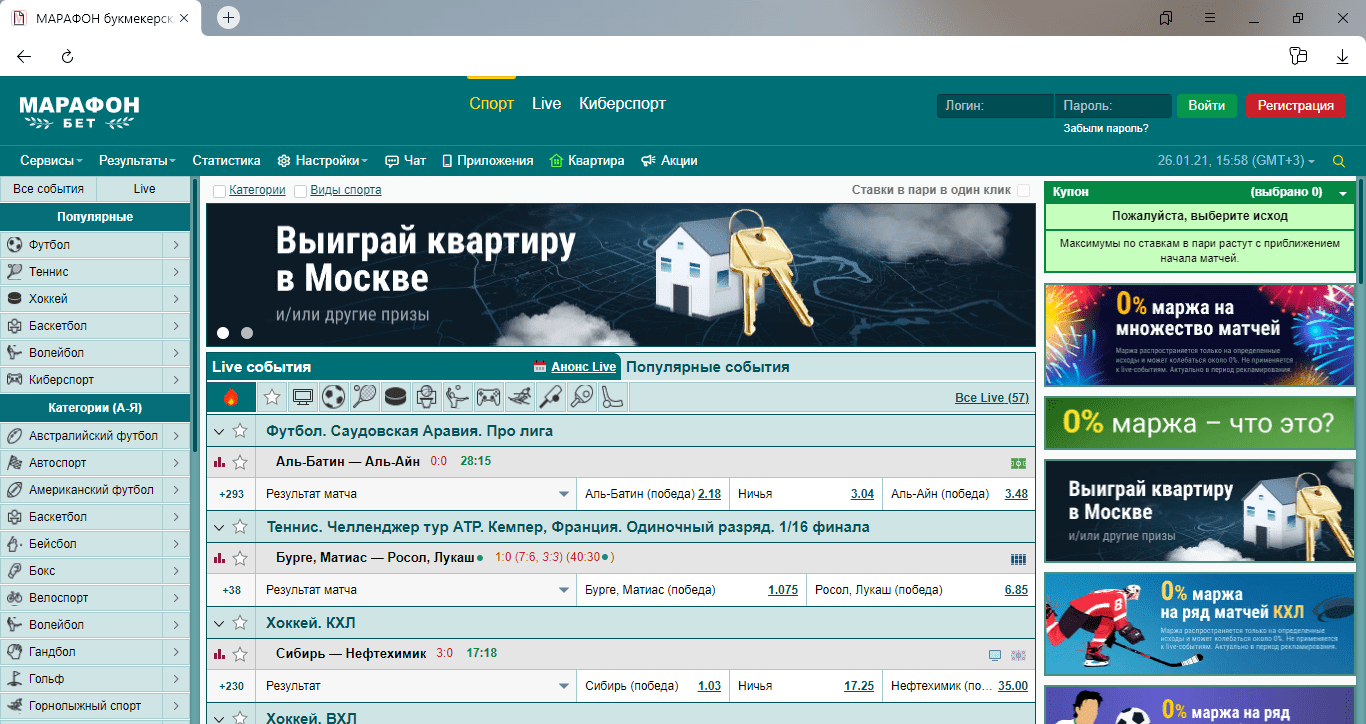Open scoreboard icon for Бурге — Росол
Viewport: 1366px width, 724px height.
click(1018, 559)
